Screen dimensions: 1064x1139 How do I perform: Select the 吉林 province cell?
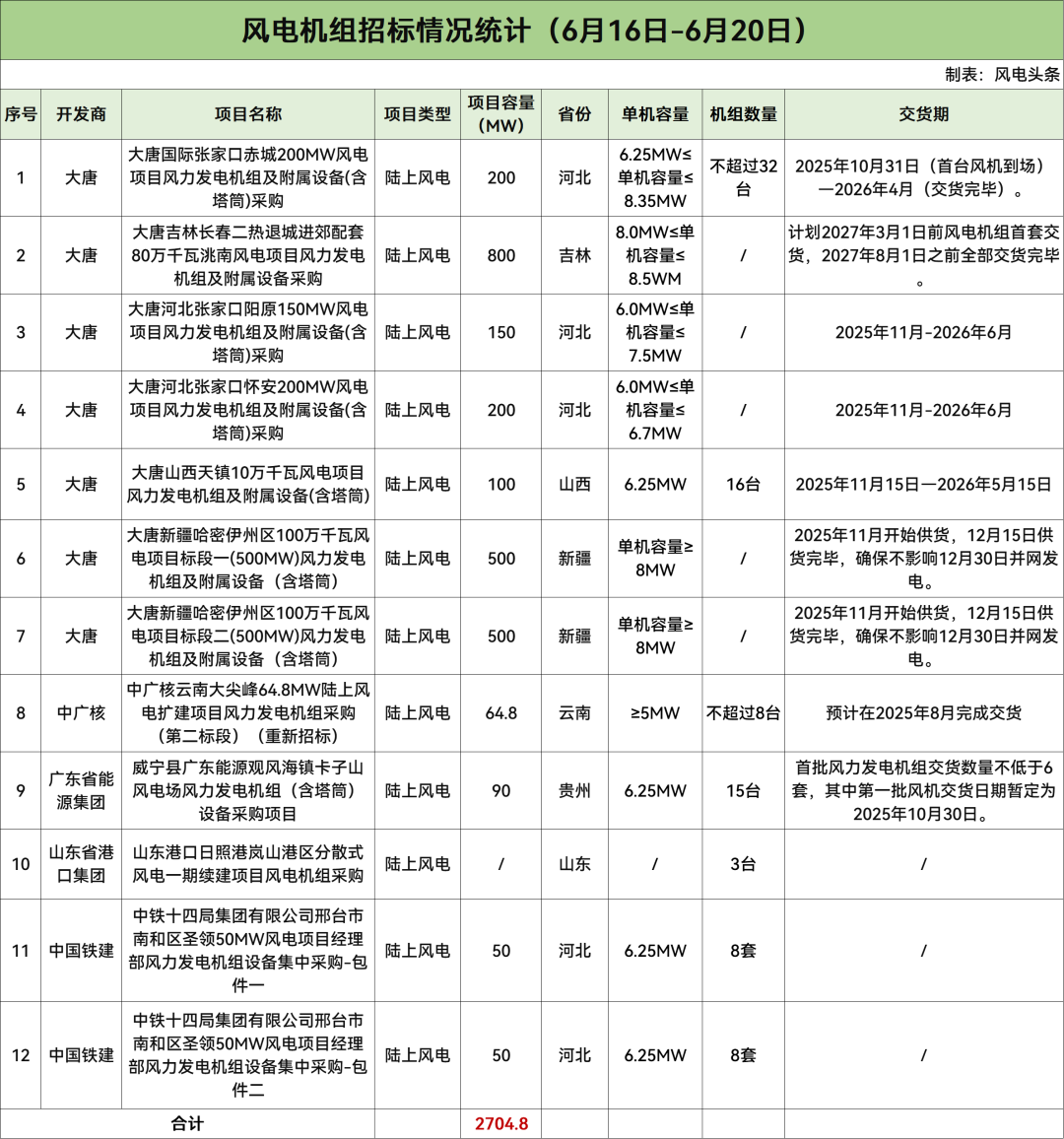[574, 256]
